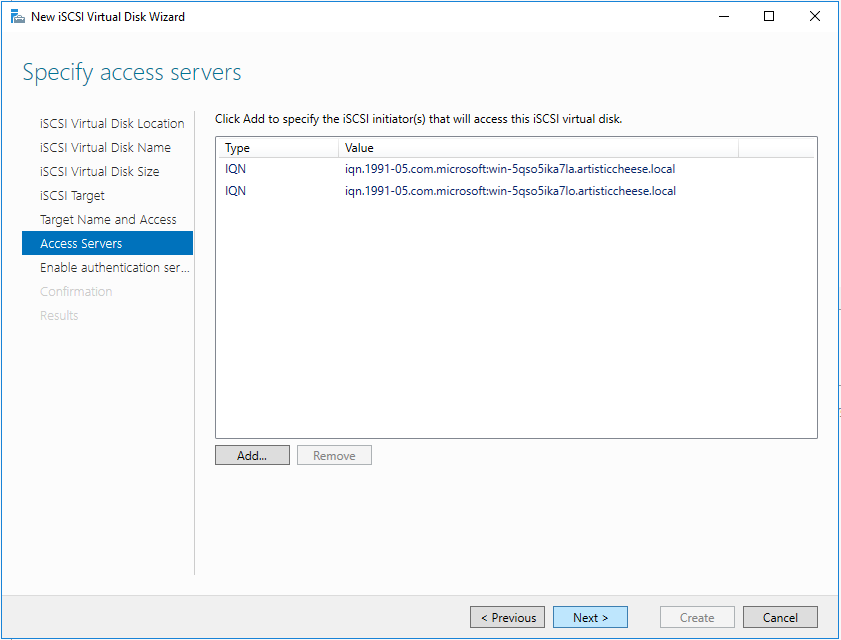
Task: Select the iSCSI Target step
Action: coord(72,196)
